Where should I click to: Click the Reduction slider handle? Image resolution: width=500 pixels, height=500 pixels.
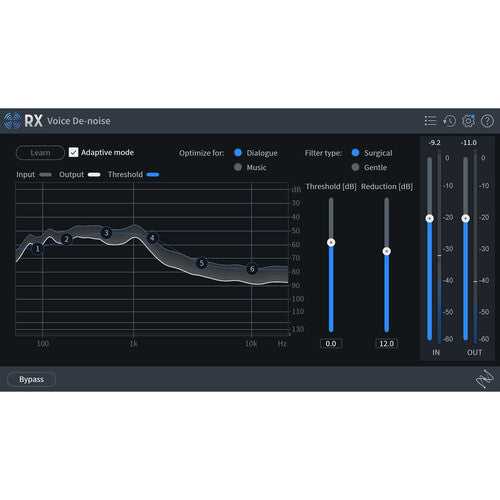(387, 251)
